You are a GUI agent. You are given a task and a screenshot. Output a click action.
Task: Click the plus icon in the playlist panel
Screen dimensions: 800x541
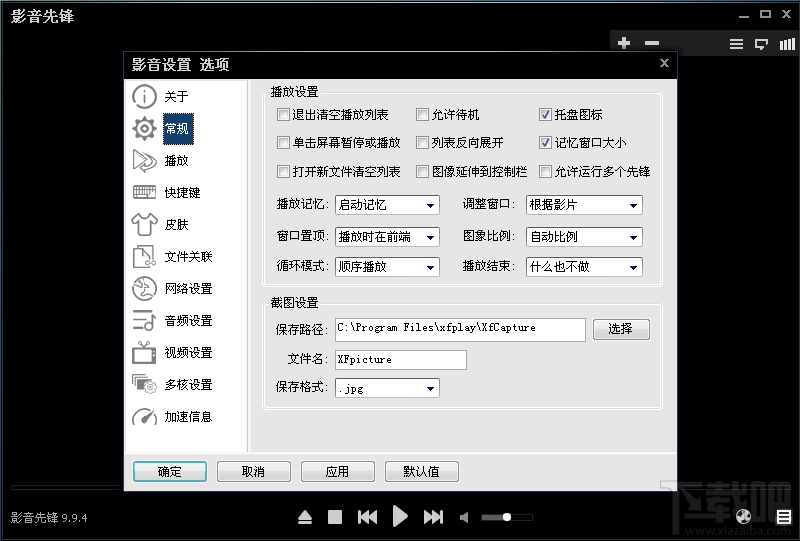pos(624,43)
